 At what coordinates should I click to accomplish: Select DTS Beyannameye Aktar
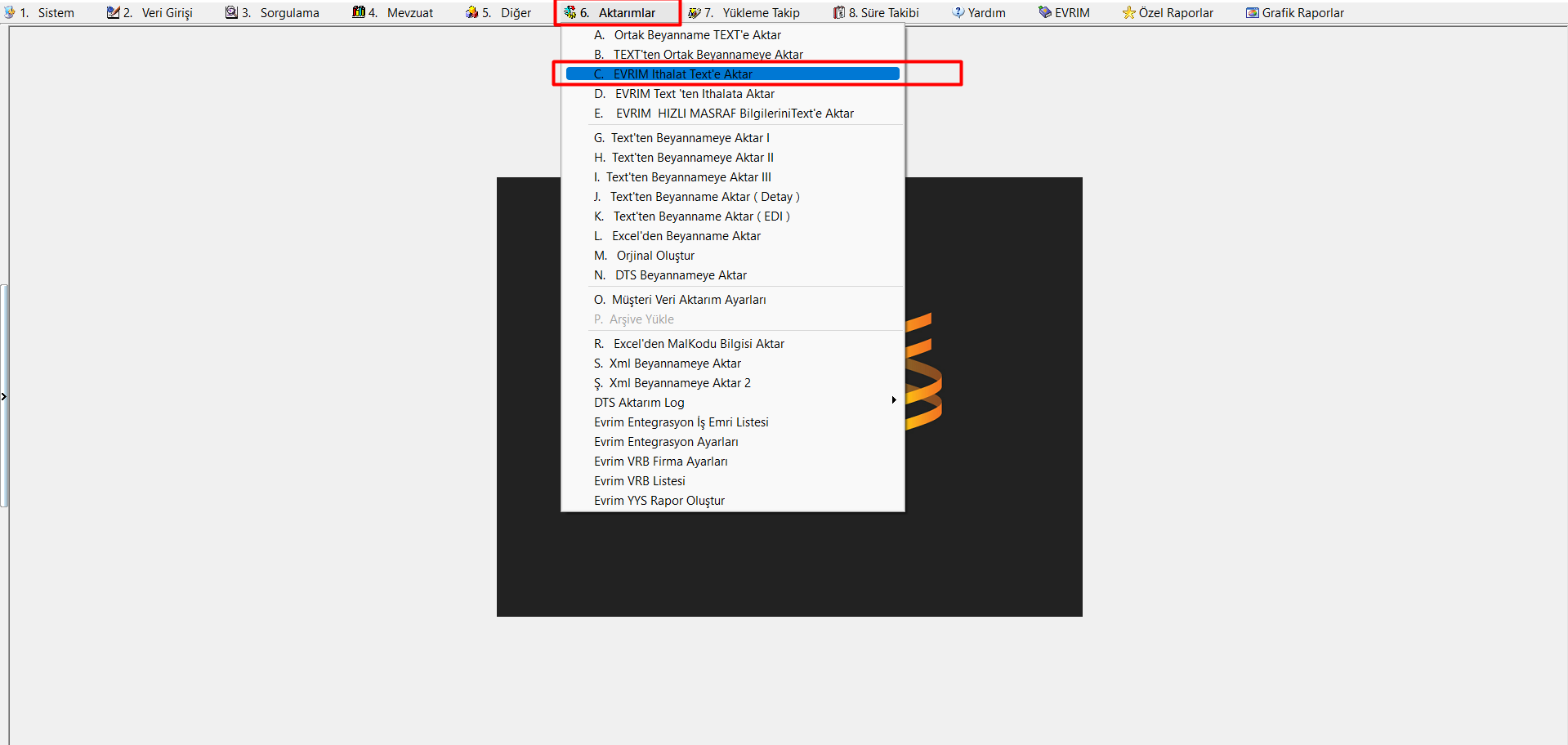point(733,275)
